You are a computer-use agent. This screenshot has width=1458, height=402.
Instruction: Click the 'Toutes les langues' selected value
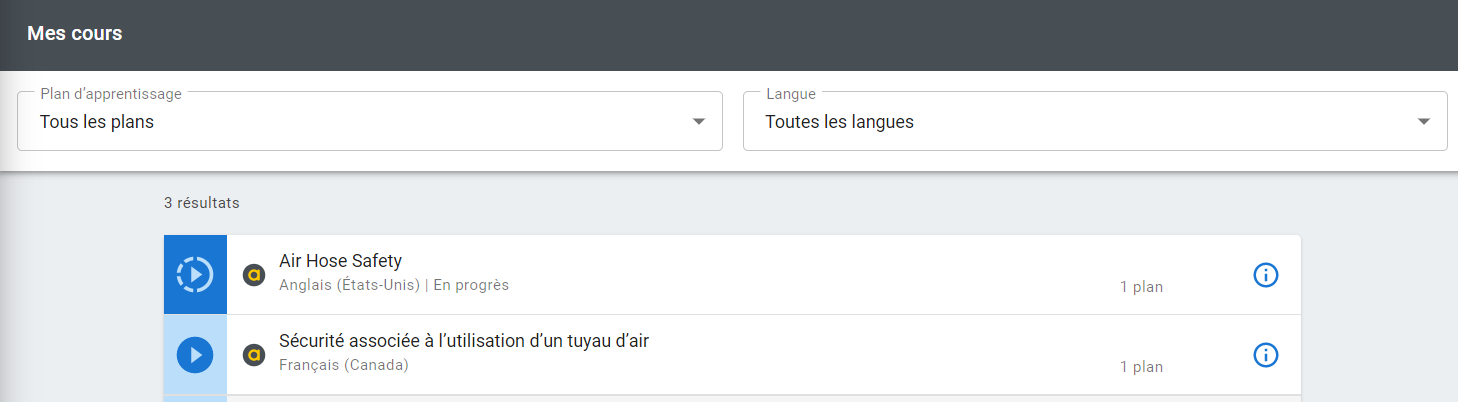pyautogui.click(x=839, y=122)
